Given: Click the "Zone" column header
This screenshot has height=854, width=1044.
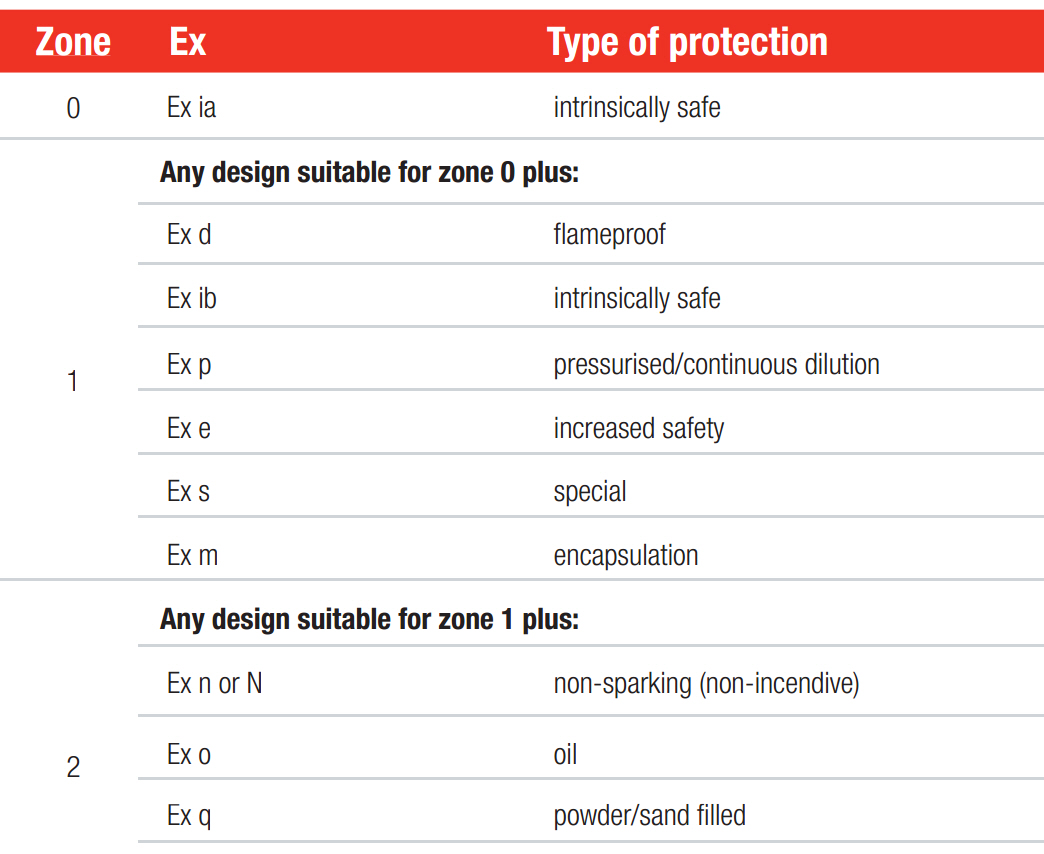Looking at the screenshot, I should (x=73, y=43).
